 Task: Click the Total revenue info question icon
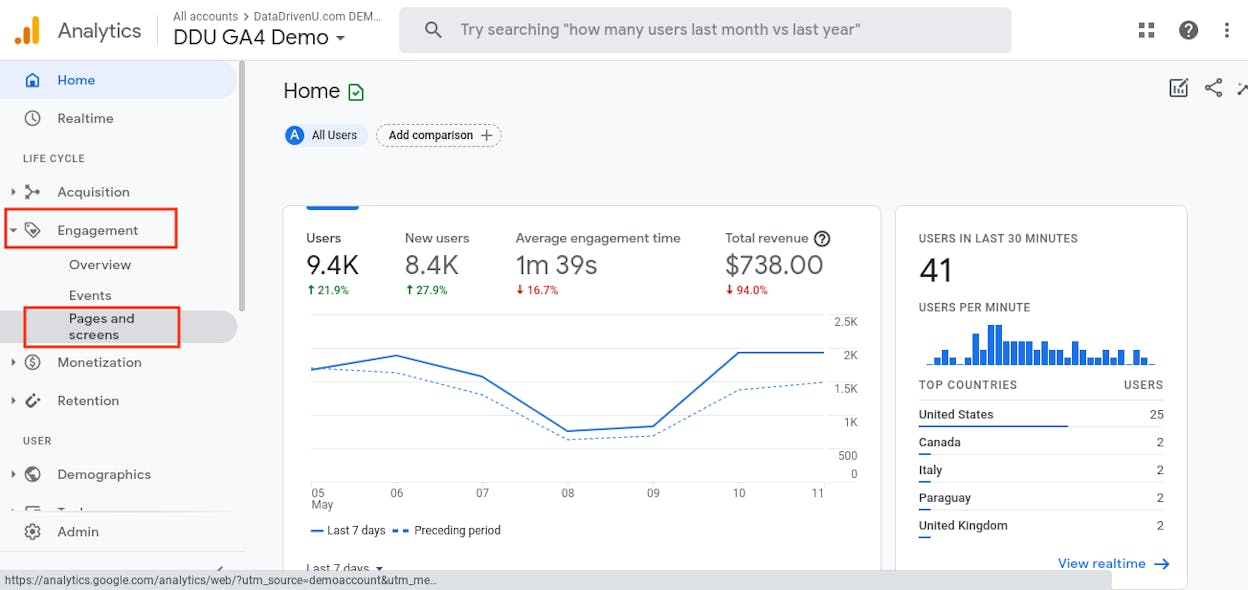822,238
